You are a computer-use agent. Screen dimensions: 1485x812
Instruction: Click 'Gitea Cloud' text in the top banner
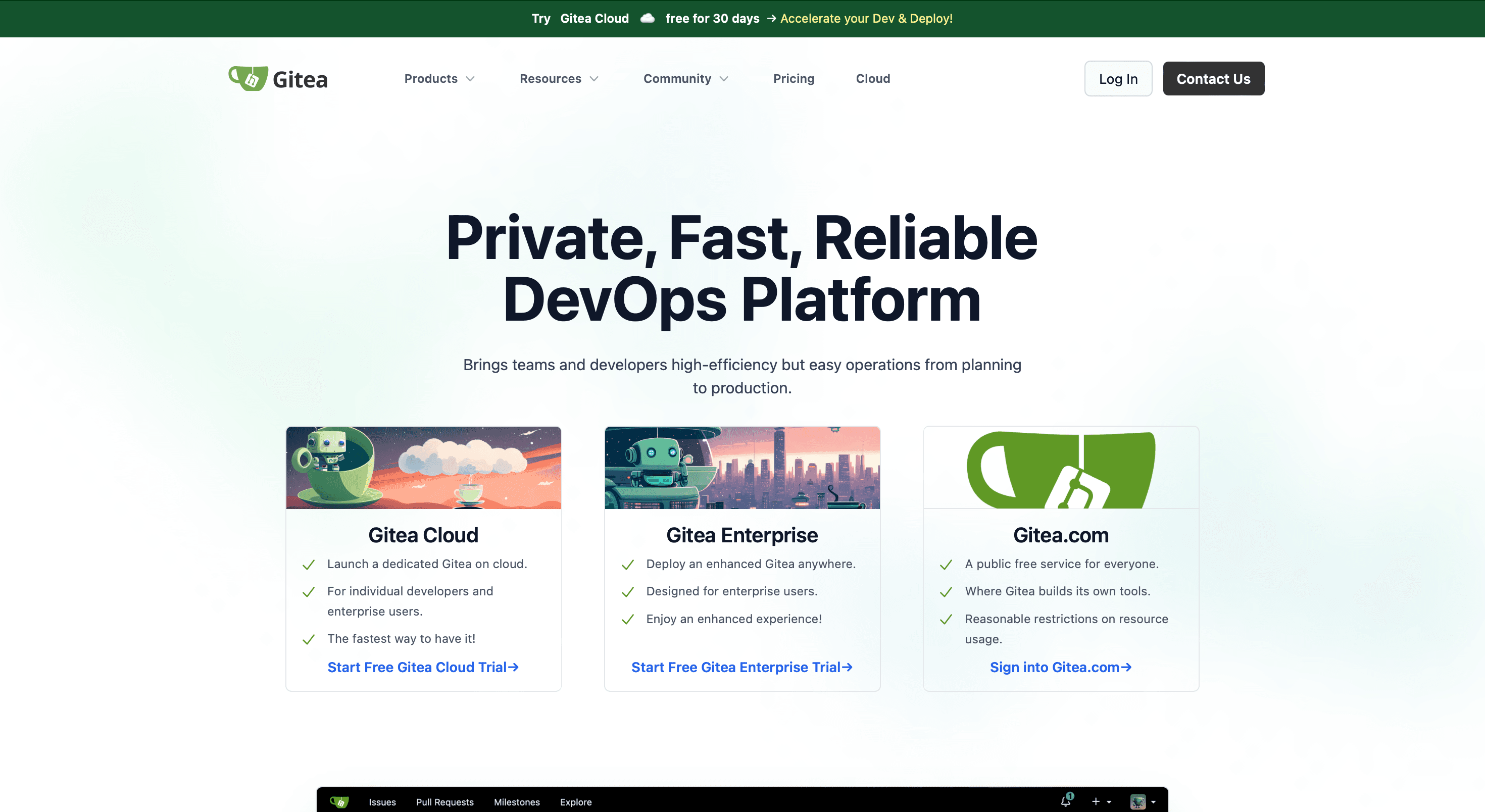(x=595, y=19)
